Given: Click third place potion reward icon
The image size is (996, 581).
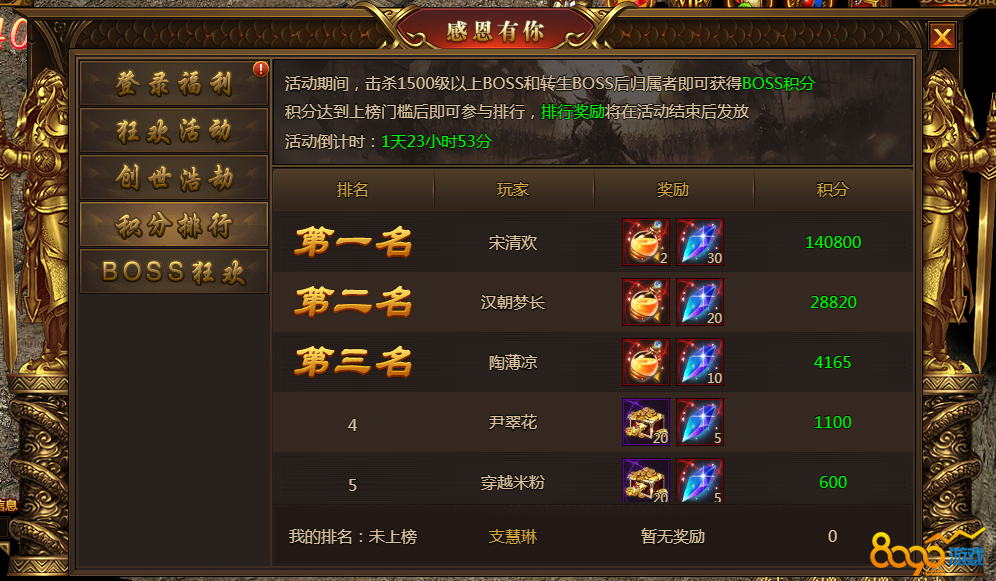Looking at the screenshot, I should pyautogui.click(x=645, y=362).
